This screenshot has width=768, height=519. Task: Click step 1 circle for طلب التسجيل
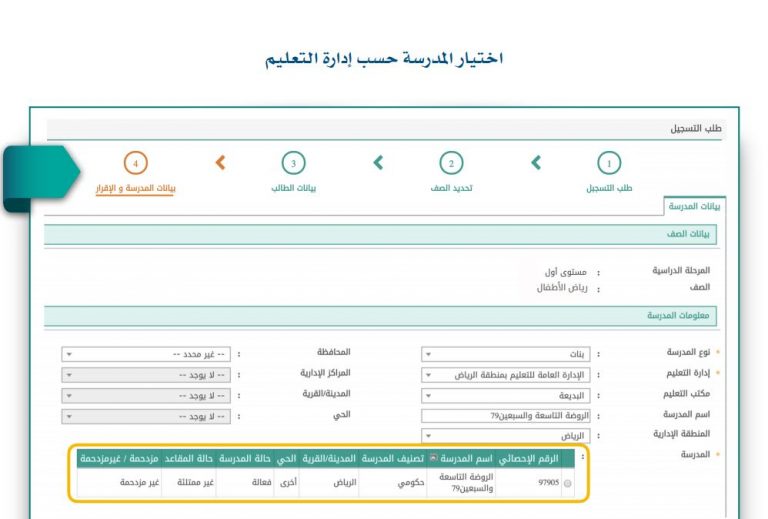[608, 164]
